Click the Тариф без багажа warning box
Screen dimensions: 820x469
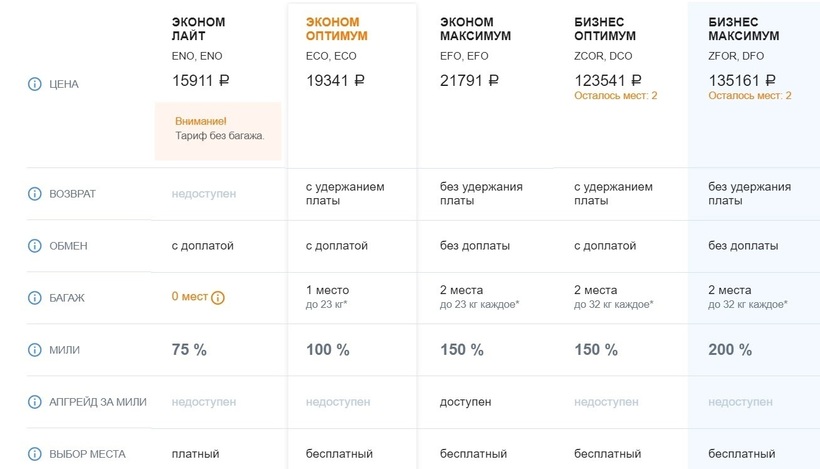click(x=218, y=131)
